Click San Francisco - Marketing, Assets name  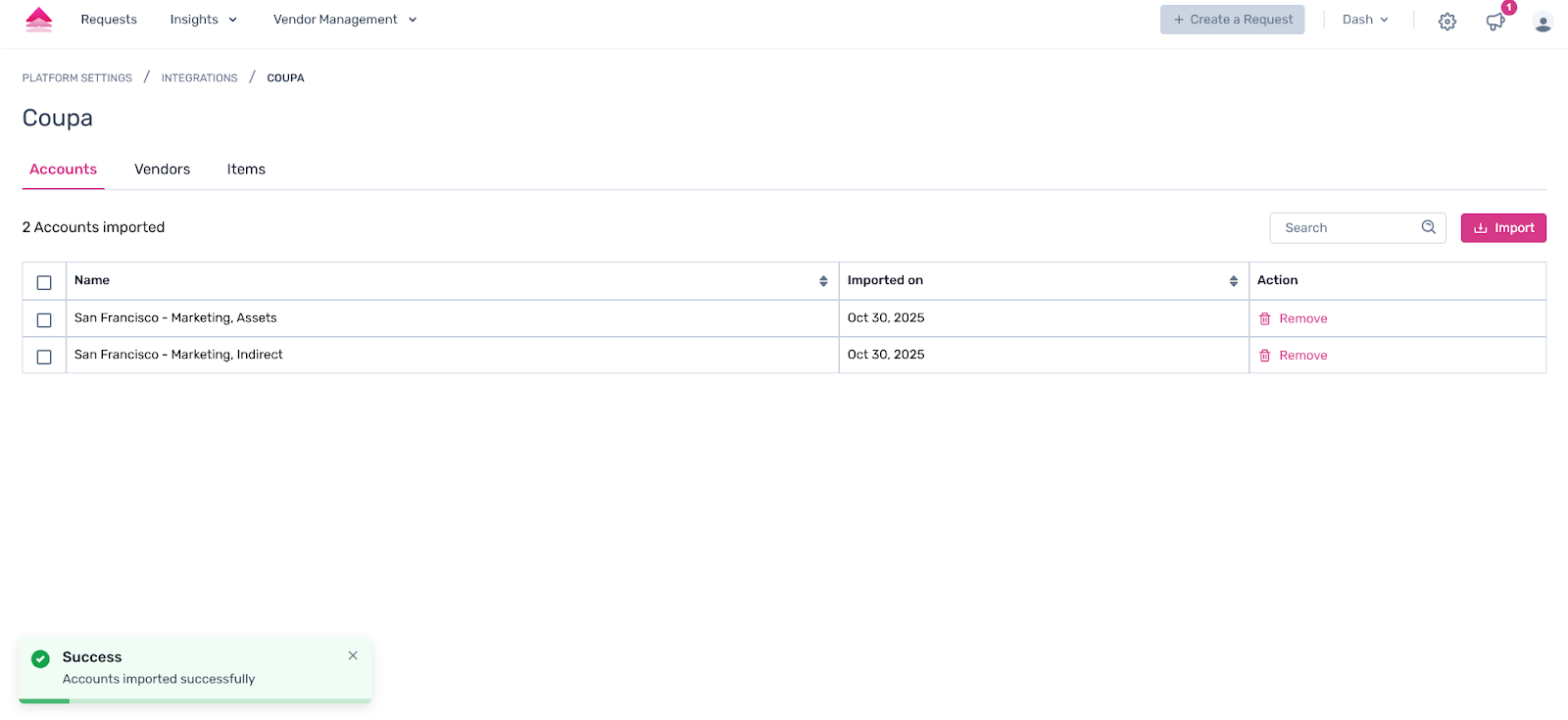(175, 317)
